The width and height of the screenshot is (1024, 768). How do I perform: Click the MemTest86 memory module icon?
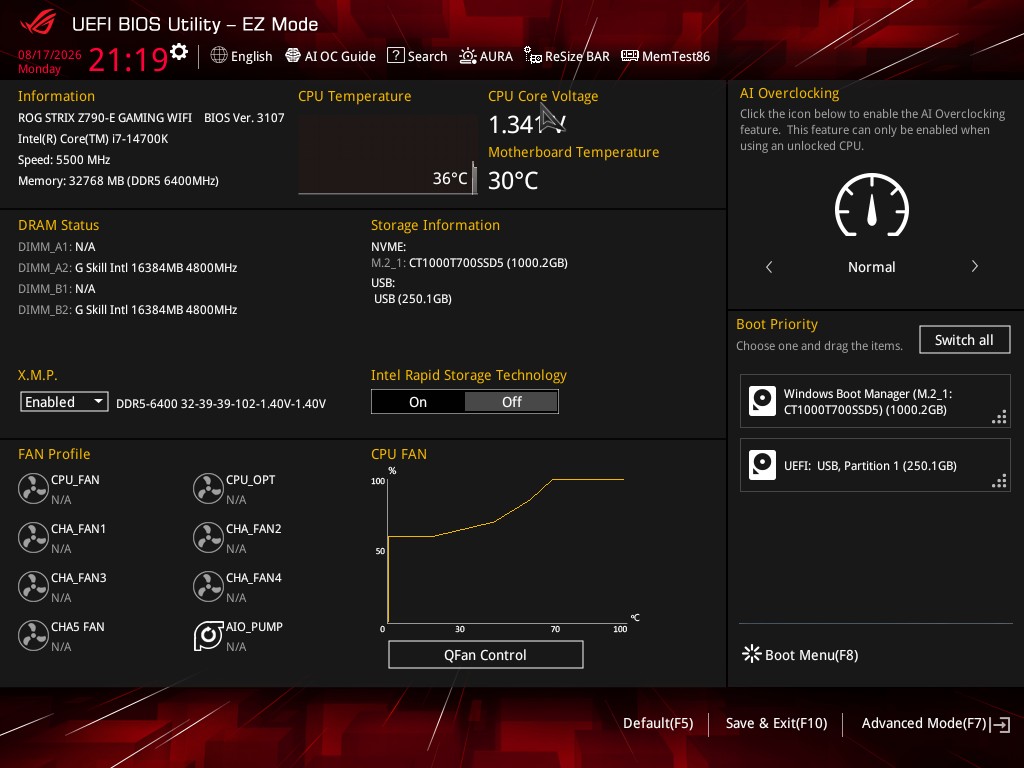[630, 56]
